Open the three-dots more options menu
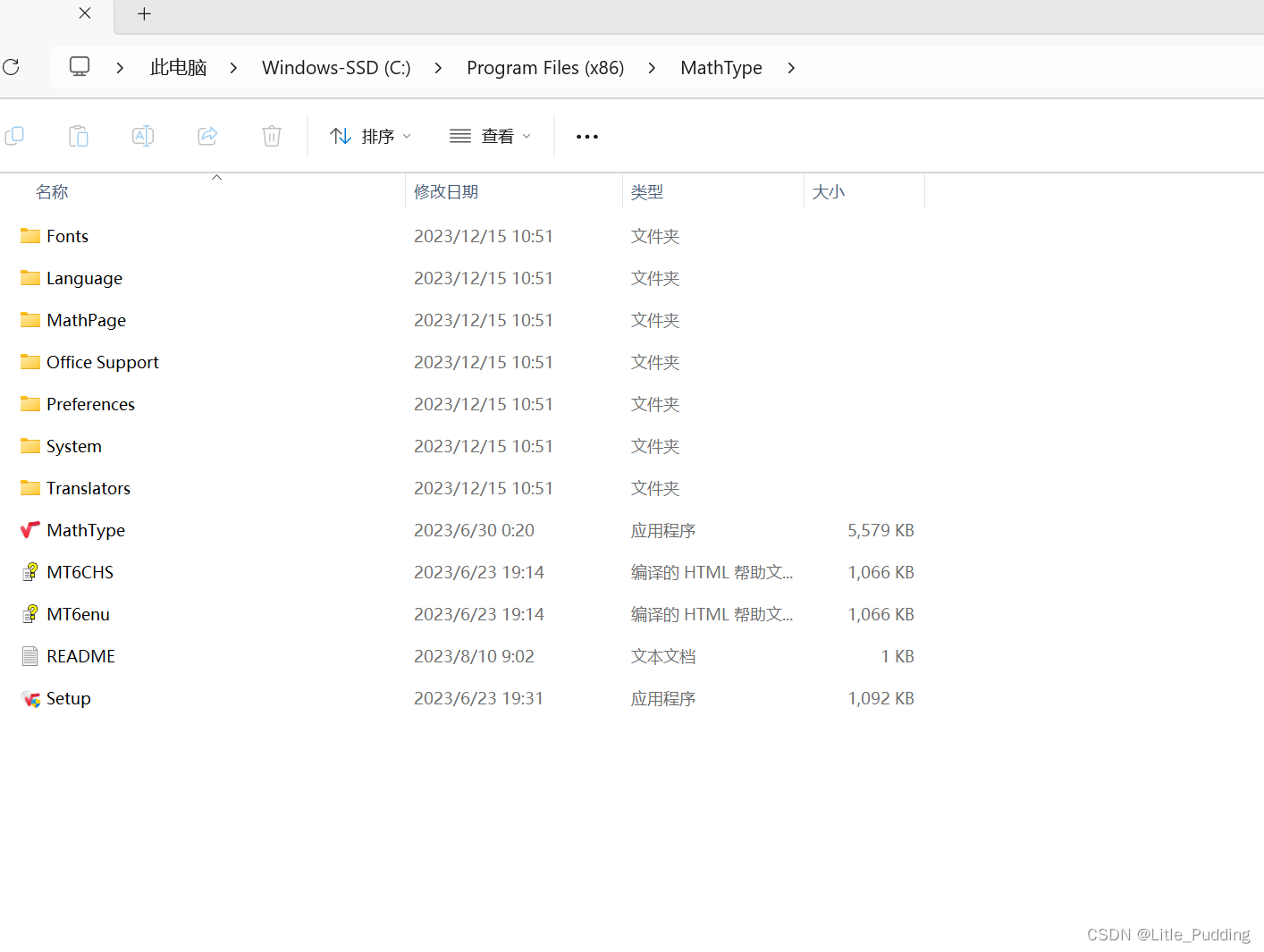 point(587,137)
